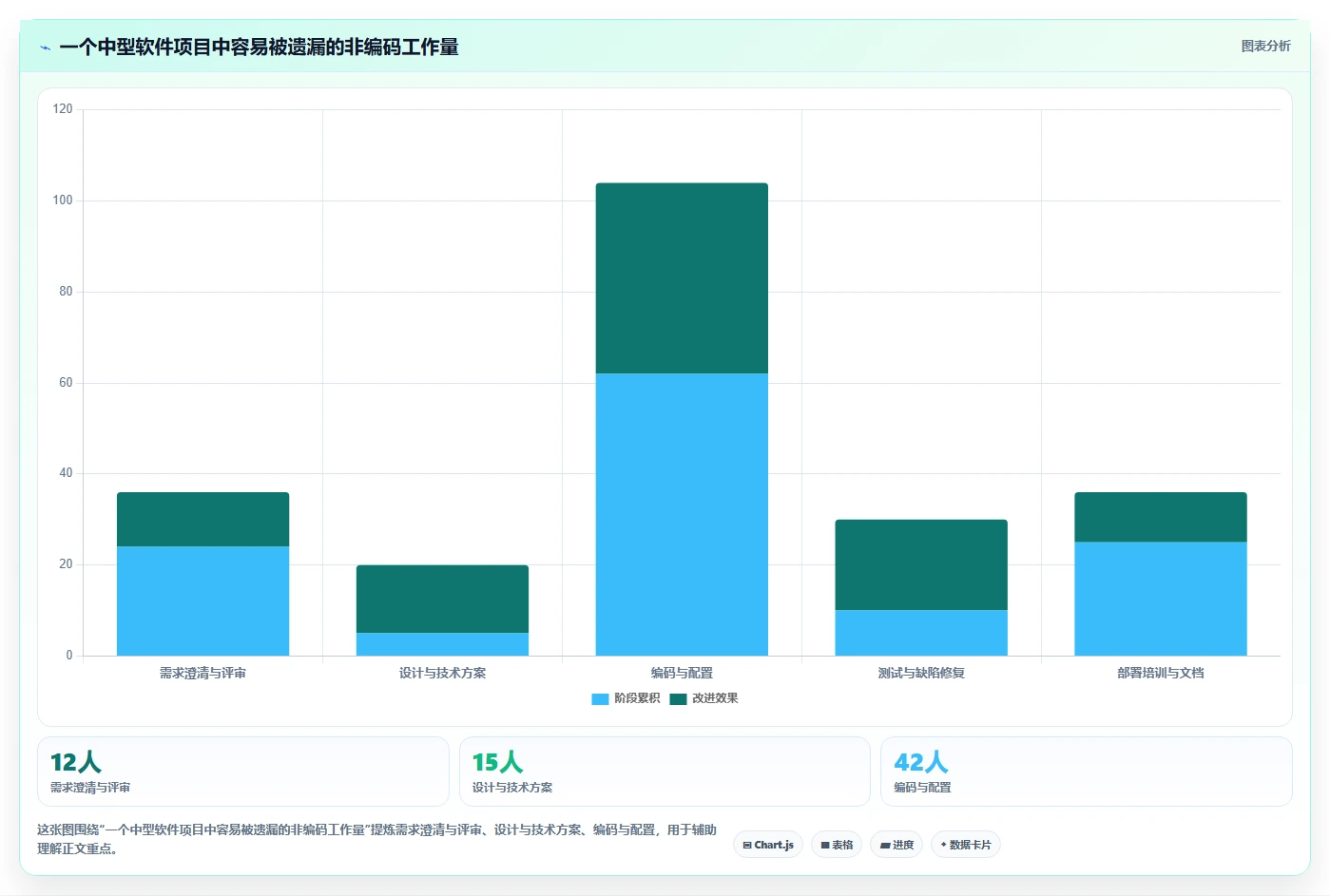Toggle the 阶段累积 legend swatch
Viewport: 1330px width, 896px height.
[600, 698]
